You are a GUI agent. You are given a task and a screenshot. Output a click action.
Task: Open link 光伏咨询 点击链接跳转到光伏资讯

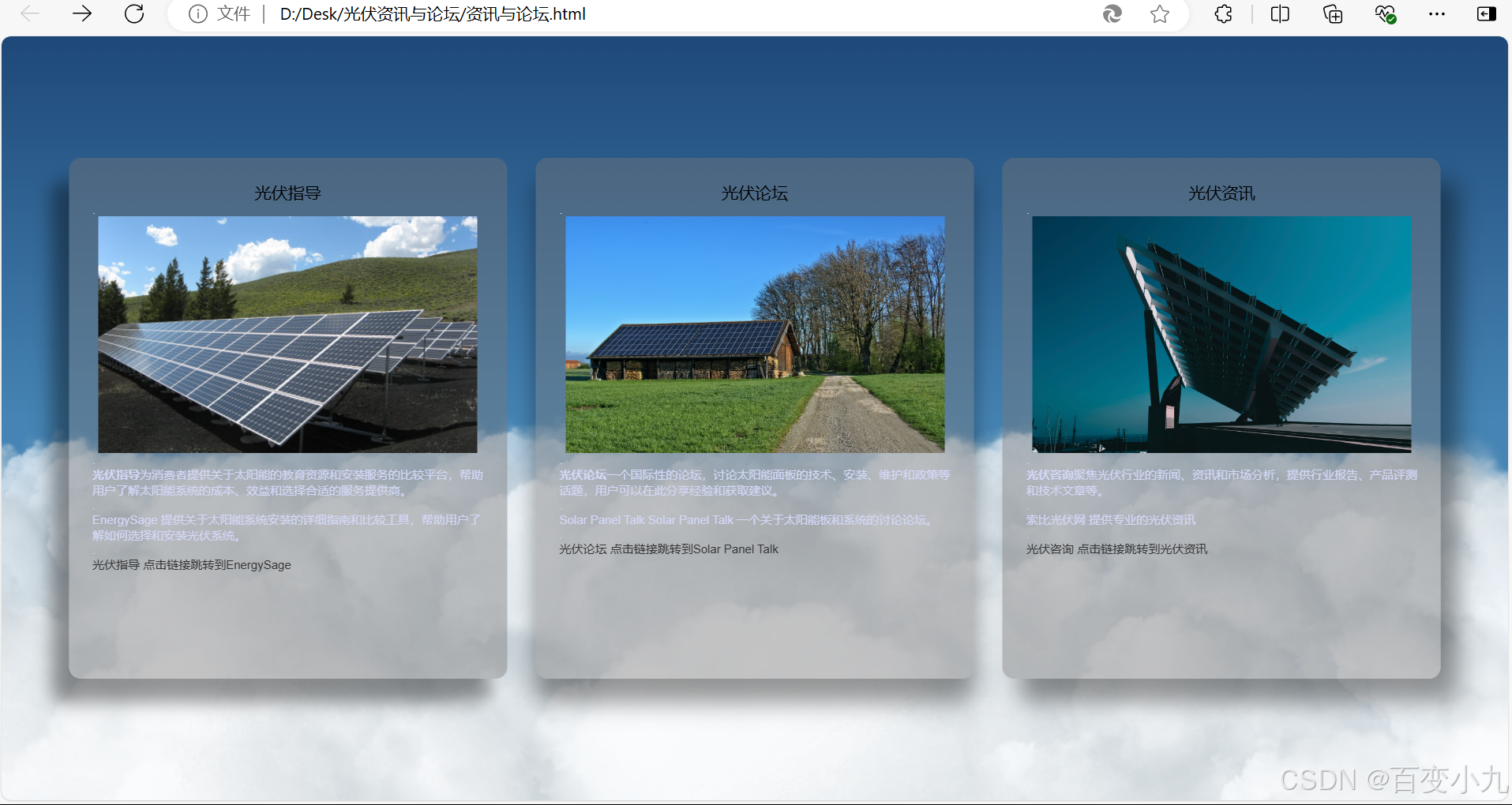coord(1116,549)
